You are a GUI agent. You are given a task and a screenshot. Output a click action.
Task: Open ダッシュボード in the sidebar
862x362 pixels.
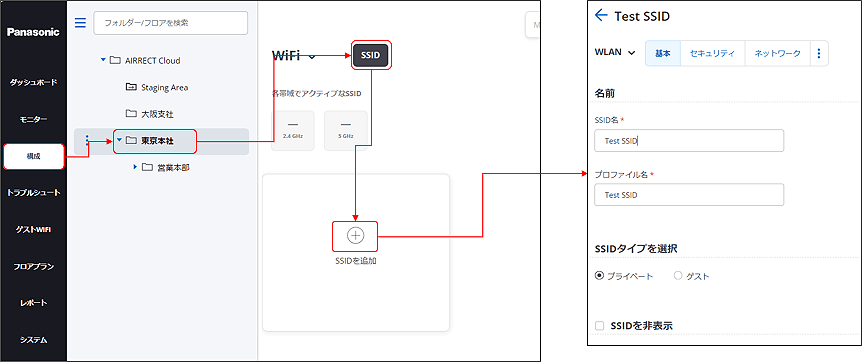point(33,83)
